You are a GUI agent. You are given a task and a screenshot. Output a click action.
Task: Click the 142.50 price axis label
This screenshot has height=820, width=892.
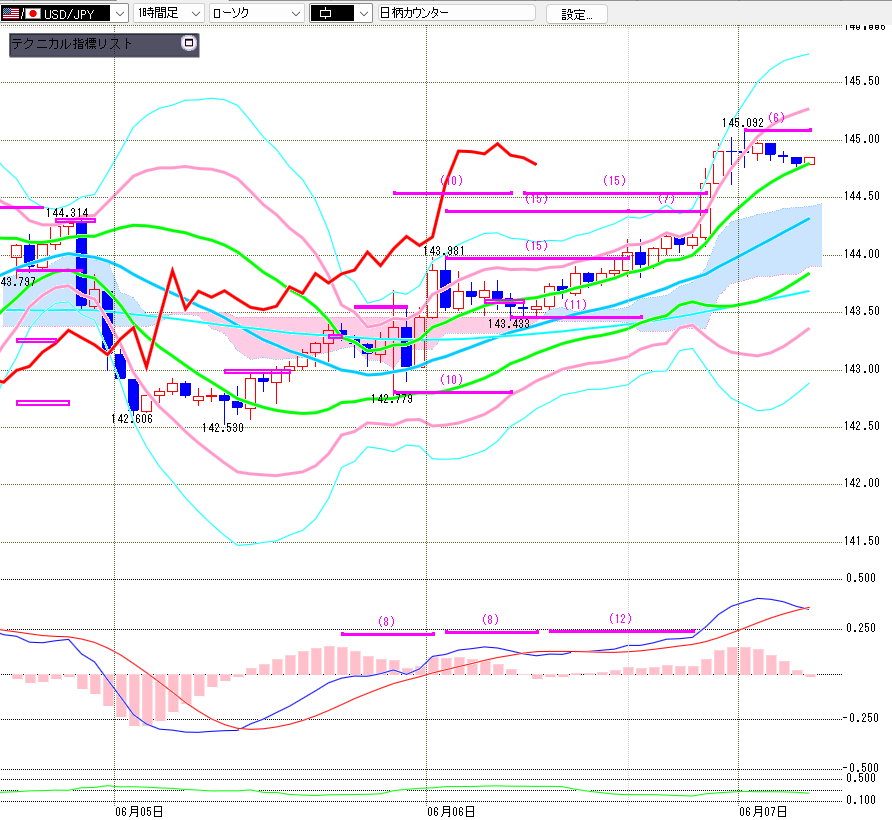pos(862,426)
